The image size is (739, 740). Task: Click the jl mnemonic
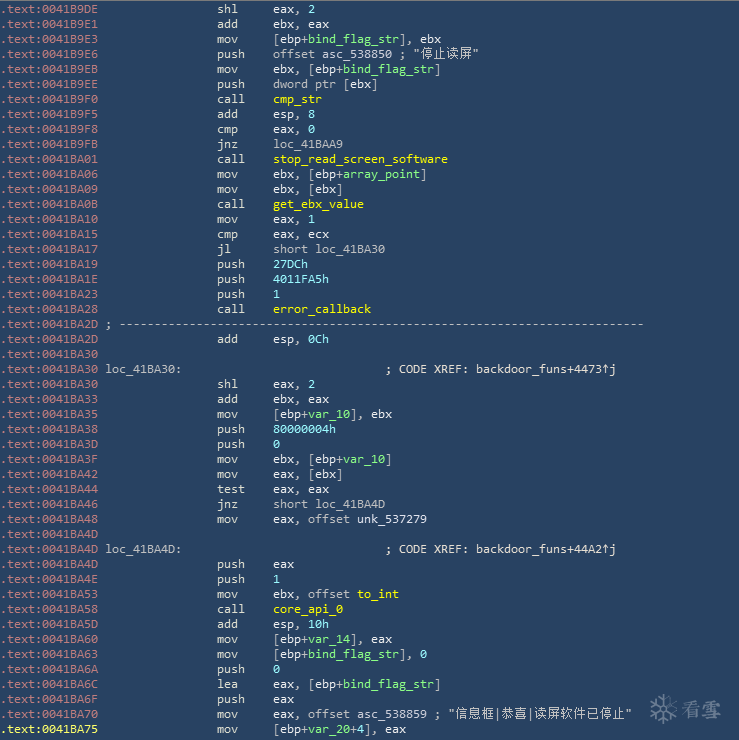click(224, 249)
